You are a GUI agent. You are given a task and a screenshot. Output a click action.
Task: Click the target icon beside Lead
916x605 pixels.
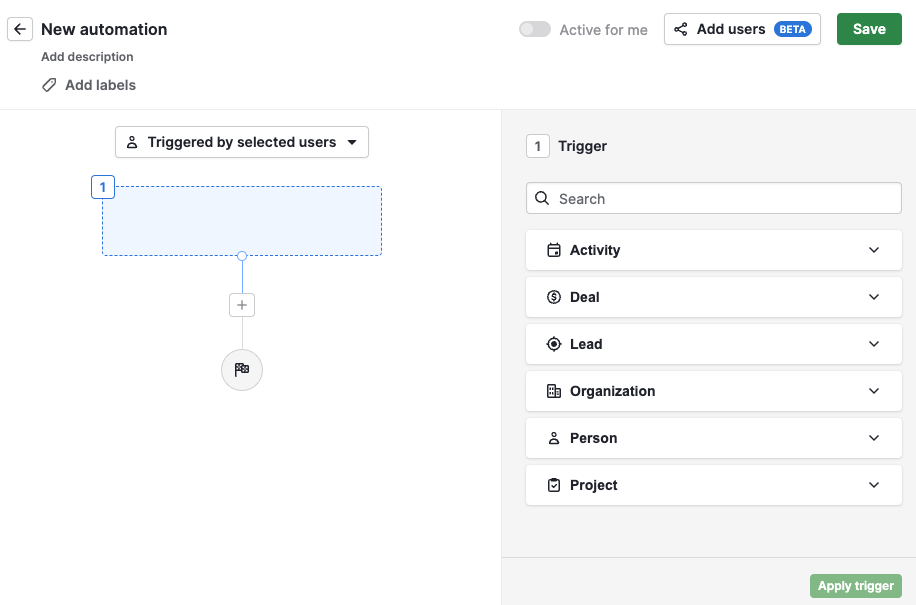(554, 344)
